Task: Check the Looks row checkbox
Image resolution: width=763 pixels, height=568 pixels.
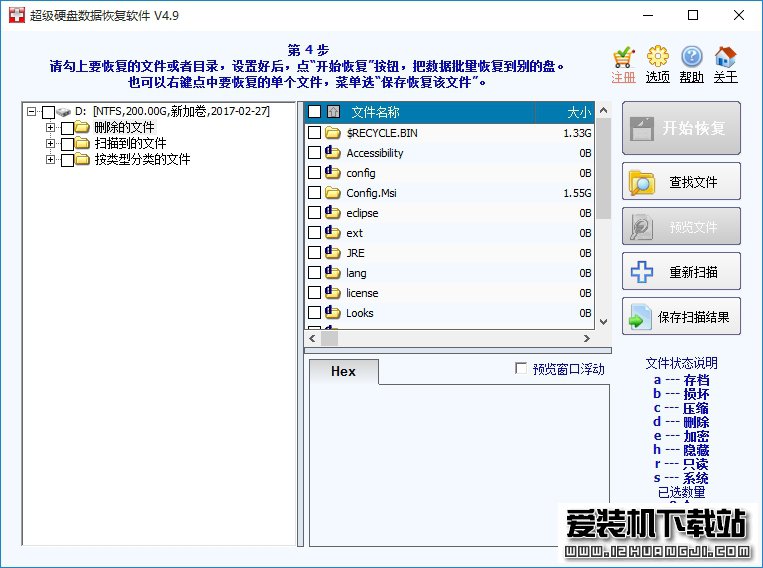Action: coord(314,312)
